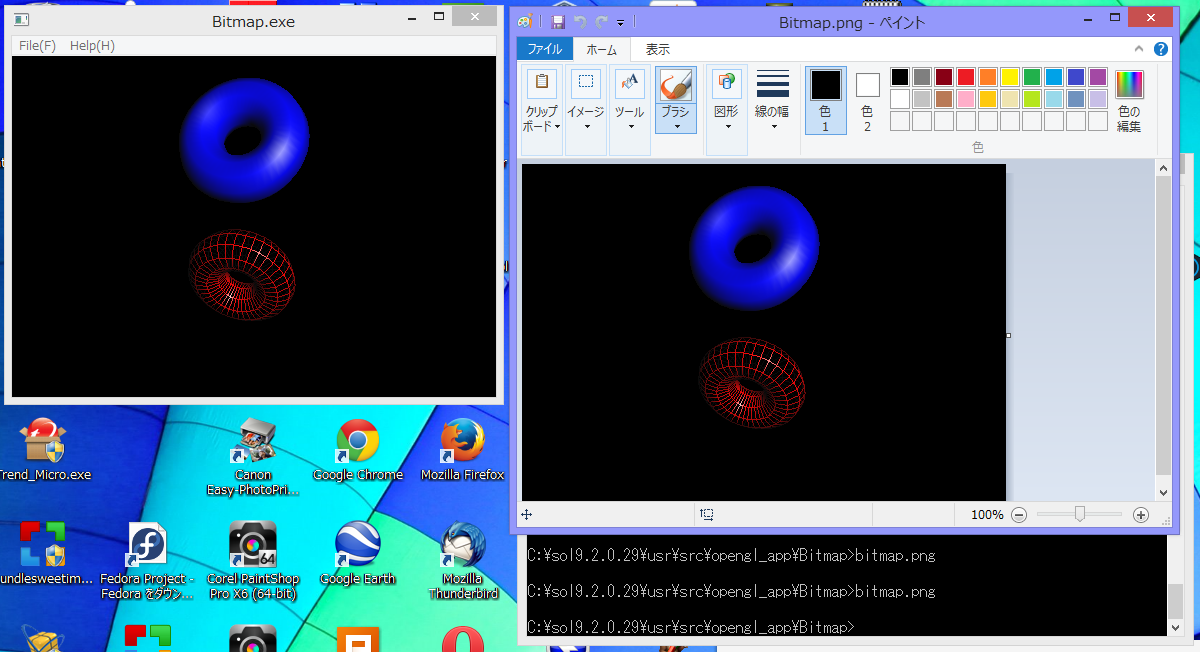1200x652 pixels.
Task: Expand the 図形 (Shapes) dropdown arrow
Action: [726, 126]
